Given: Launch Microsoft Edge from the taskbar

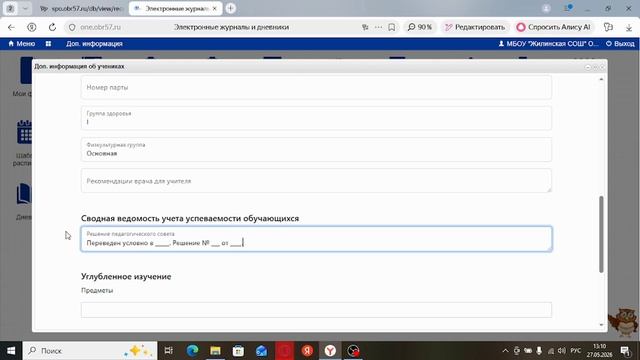Looking at the screenshot, I should [x=192, y=351].
